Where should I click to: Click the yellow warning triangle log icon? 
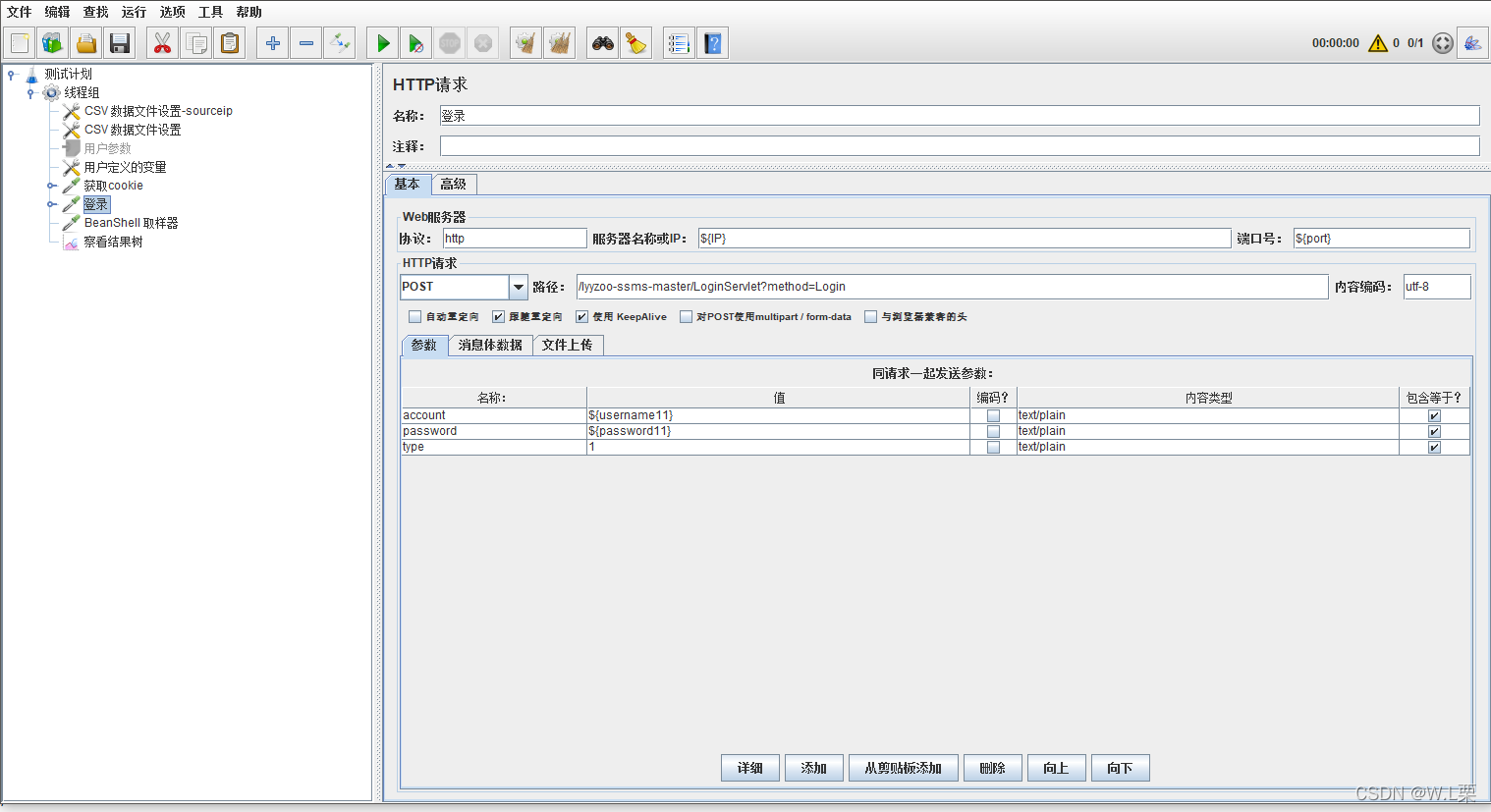point(1378,43)
